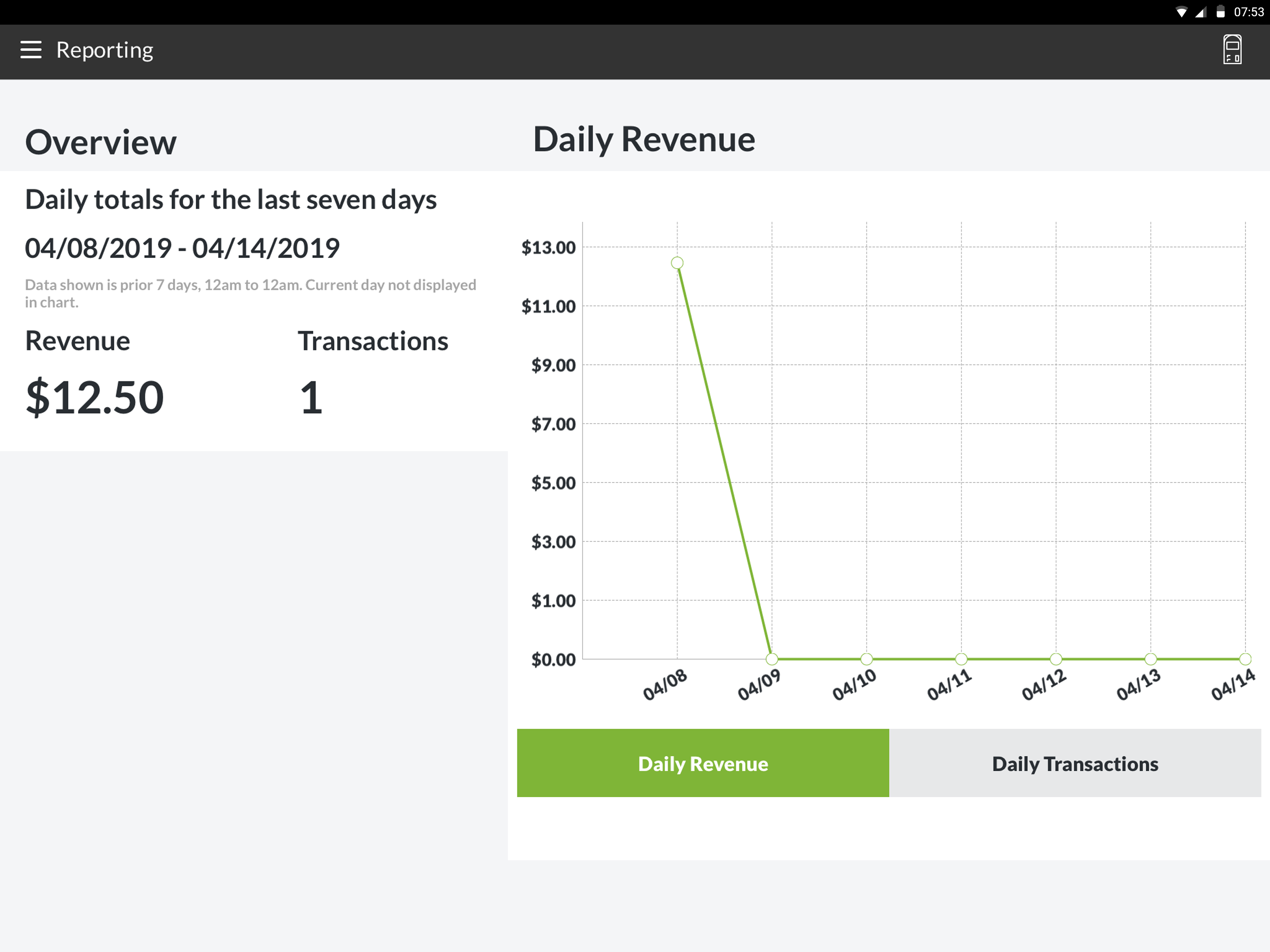Click the 04/13 x-axis date label
The image size is (1270, 952).
pyautogui.click(x=1138, y=684)
